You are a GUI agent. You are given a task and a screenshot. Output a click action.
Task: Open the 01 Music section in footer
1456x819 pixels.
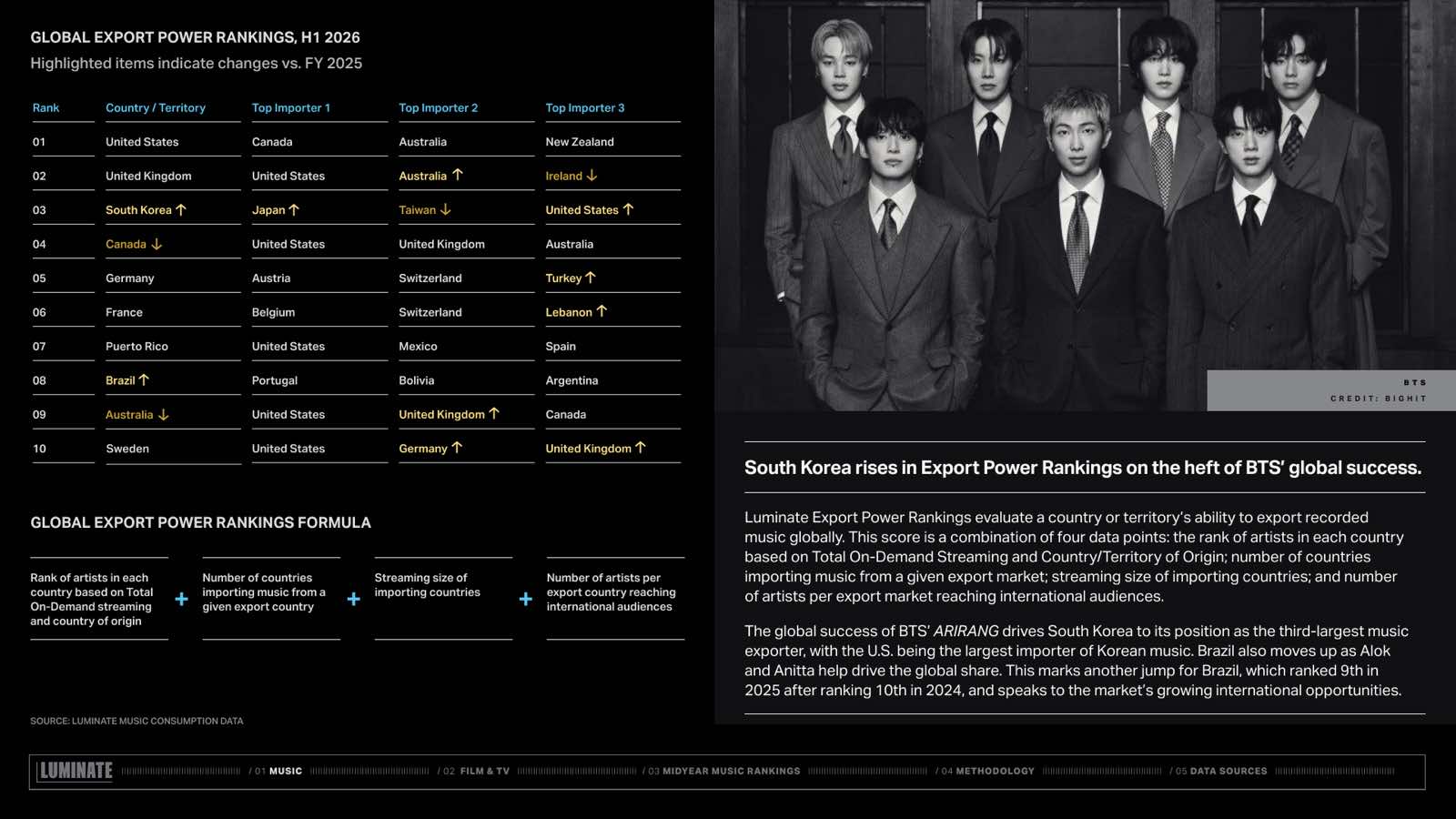278,771
